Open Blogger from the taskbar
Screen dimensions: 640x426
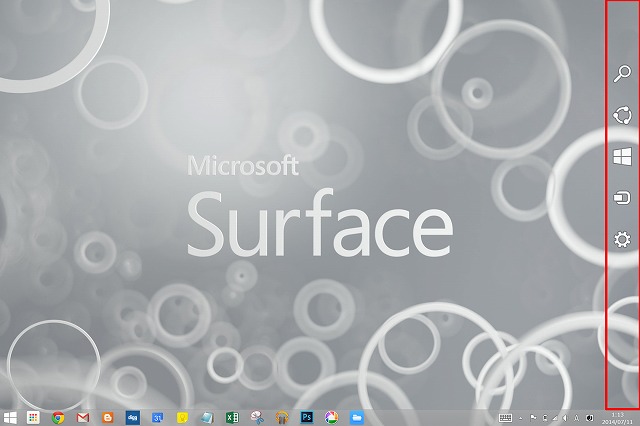point(108,417)
